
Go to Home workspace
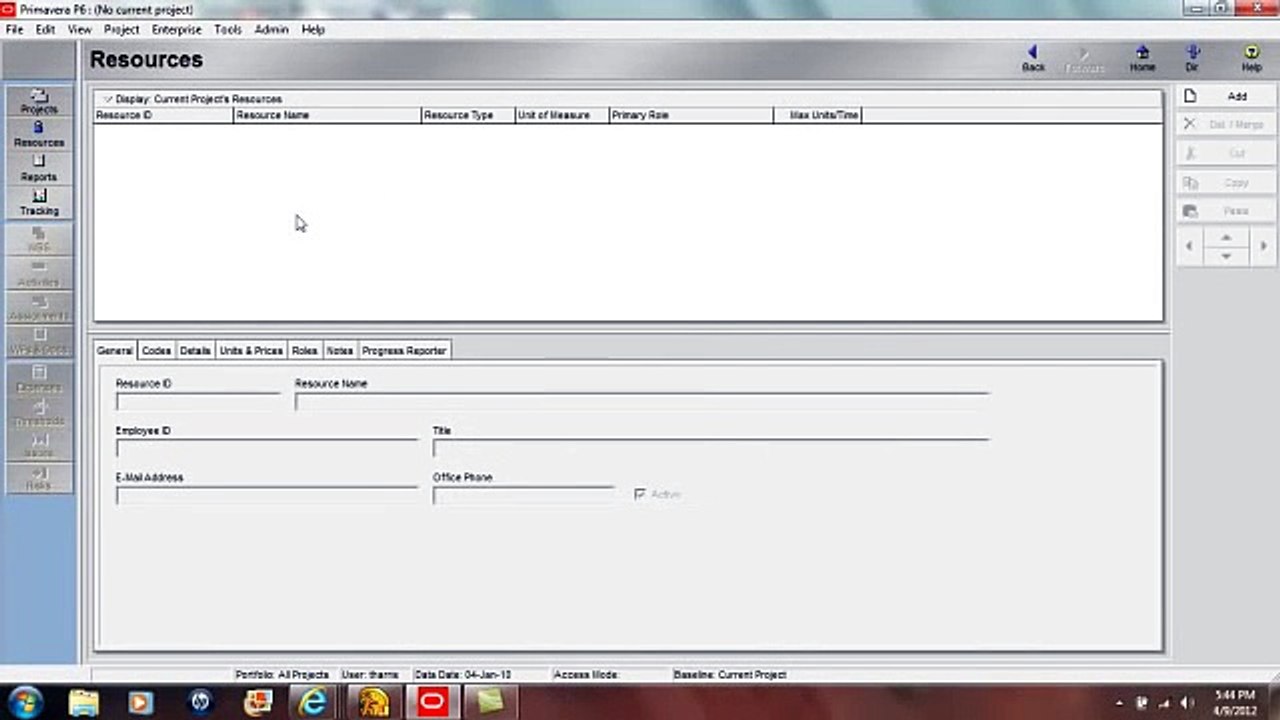pos(1142,58)
